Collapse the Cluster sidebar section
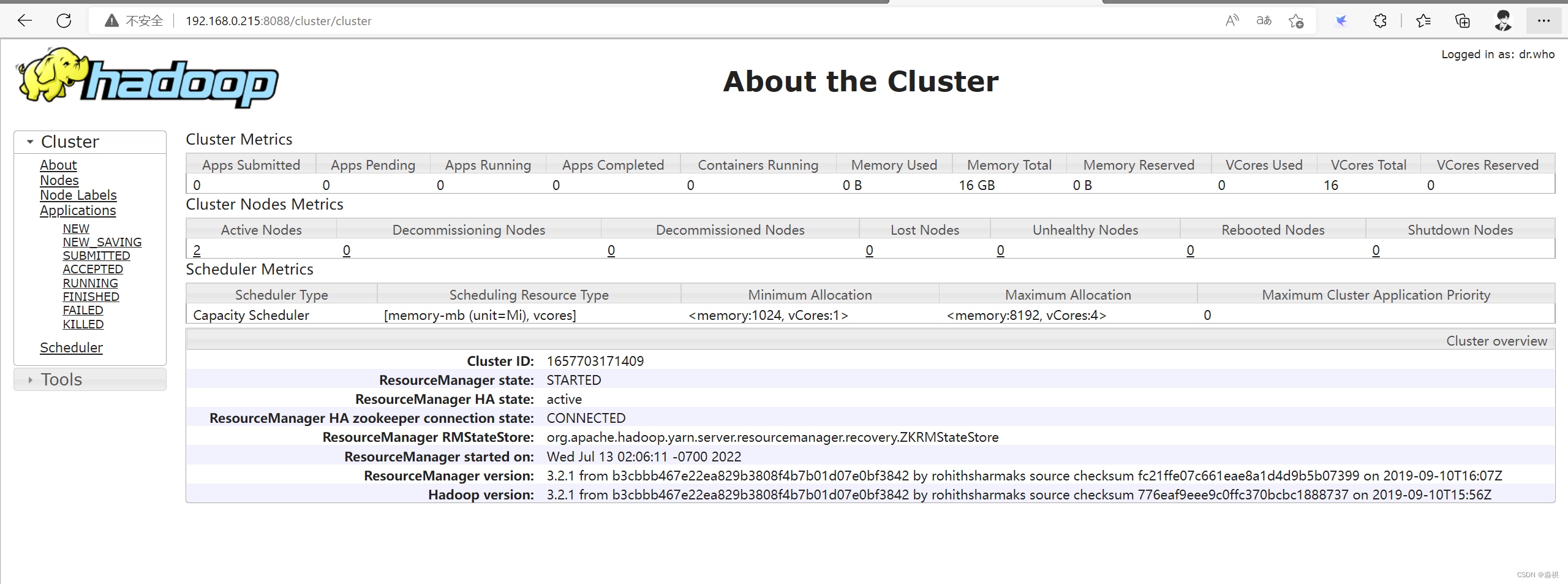The height and width of the screenshot is (584, 1568). tap(90, 142)
